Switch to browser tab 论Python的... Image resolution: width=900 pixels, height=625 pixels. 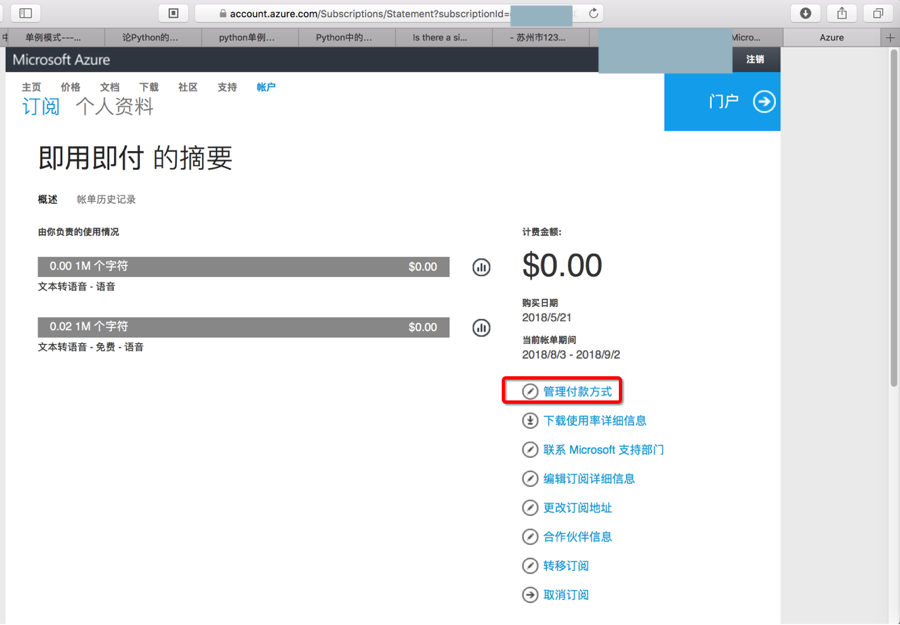[153, 37]
